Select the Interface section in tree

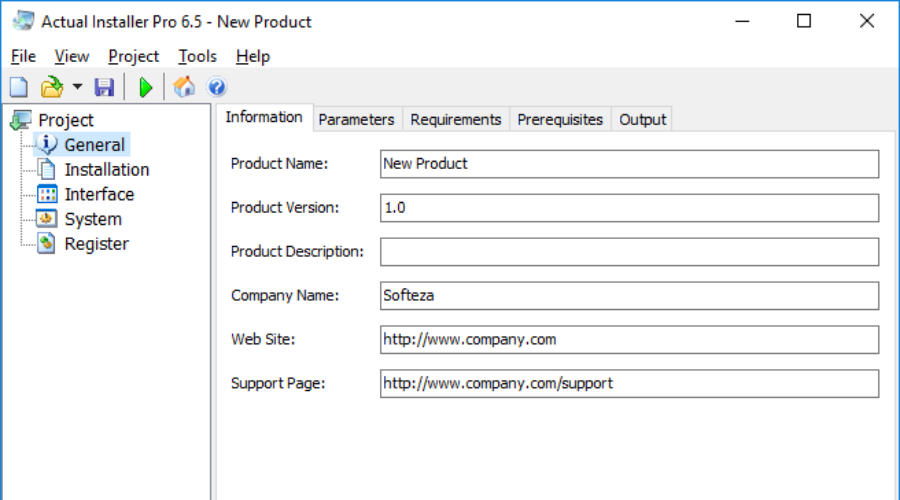(99, 194)
